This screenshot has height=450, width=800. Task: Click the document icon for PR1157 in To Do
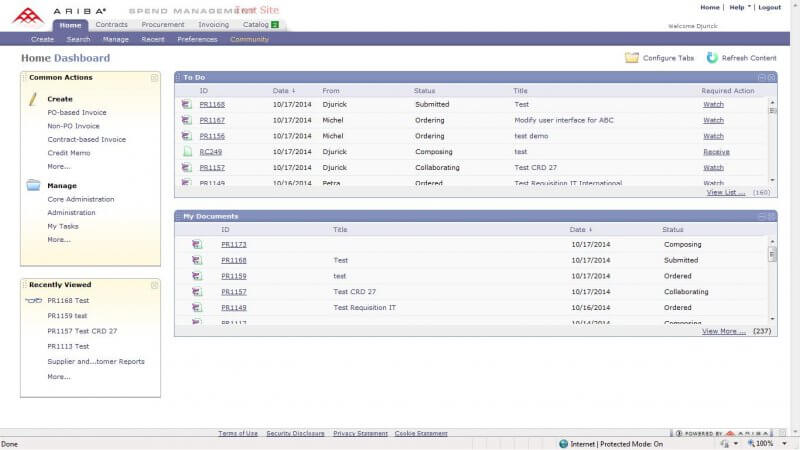(x=186, y=167)
